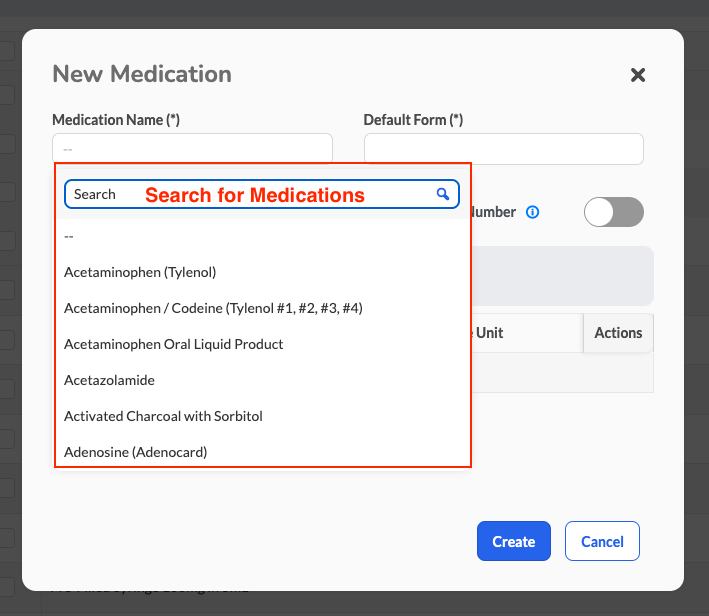This screenshot has width=709, height=616.
Task: Click the blue info icon beside Number
Action: pyautogui.click(x=532, y=212)
